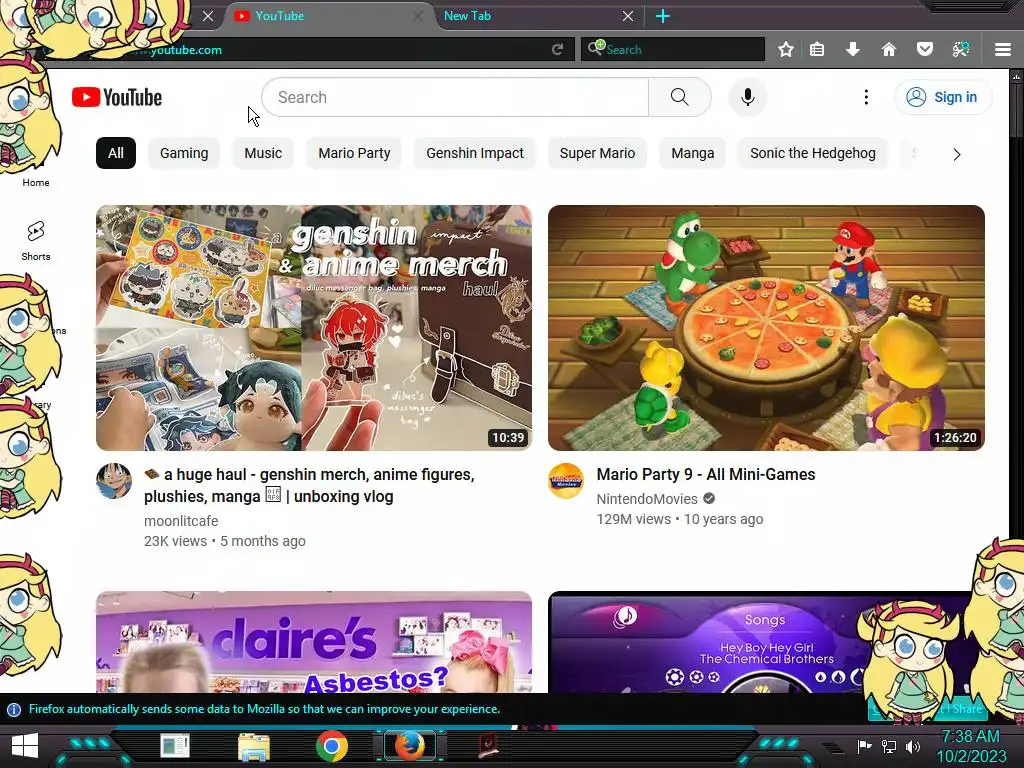Screen dimensions: 1024x768
Task: Select the Genshin Impact filter chip
Action: pos(475,153)
